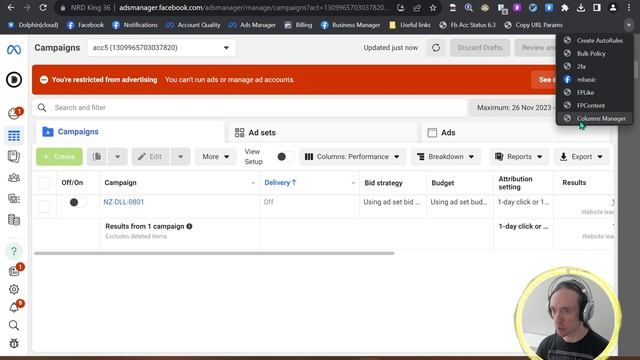Open the NZ-DLL-0801 campaign link
This screenshot has width=640, height=360.
point(124,202)
